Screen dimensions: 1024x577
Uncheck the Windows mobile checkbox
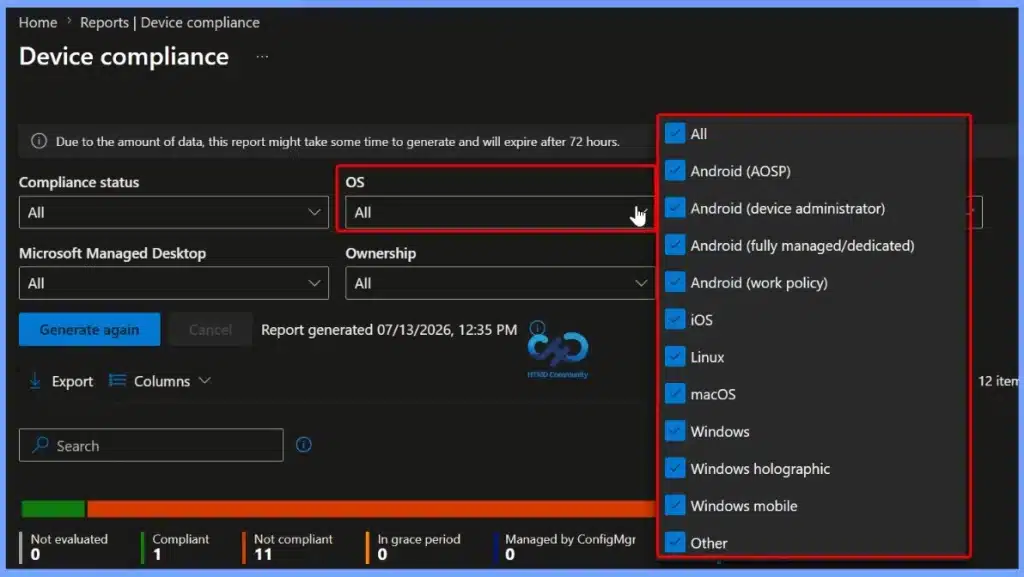tap(675, 506)
